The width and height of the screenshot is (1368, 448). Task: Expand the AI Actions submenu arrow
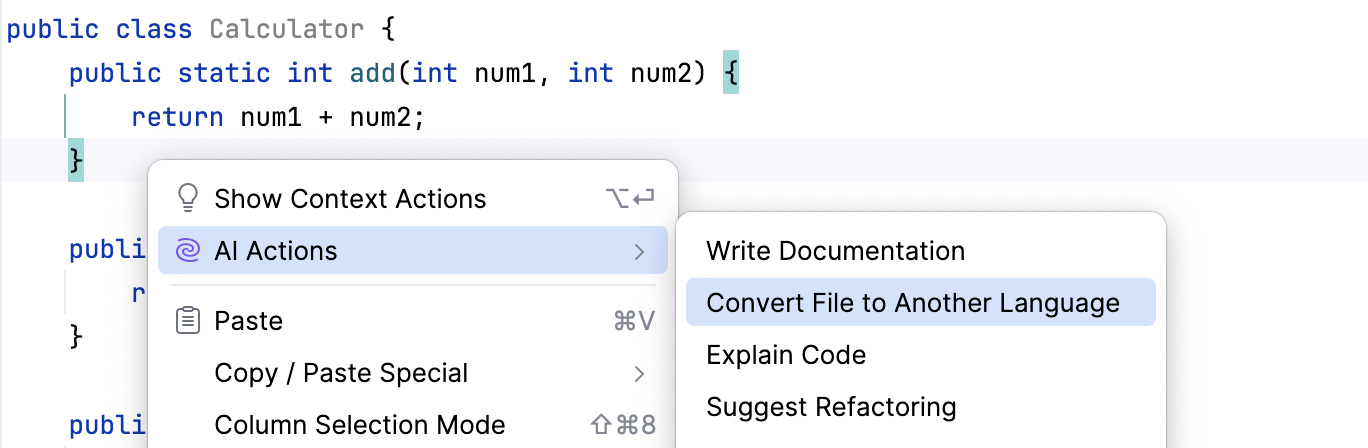(640, 250)
